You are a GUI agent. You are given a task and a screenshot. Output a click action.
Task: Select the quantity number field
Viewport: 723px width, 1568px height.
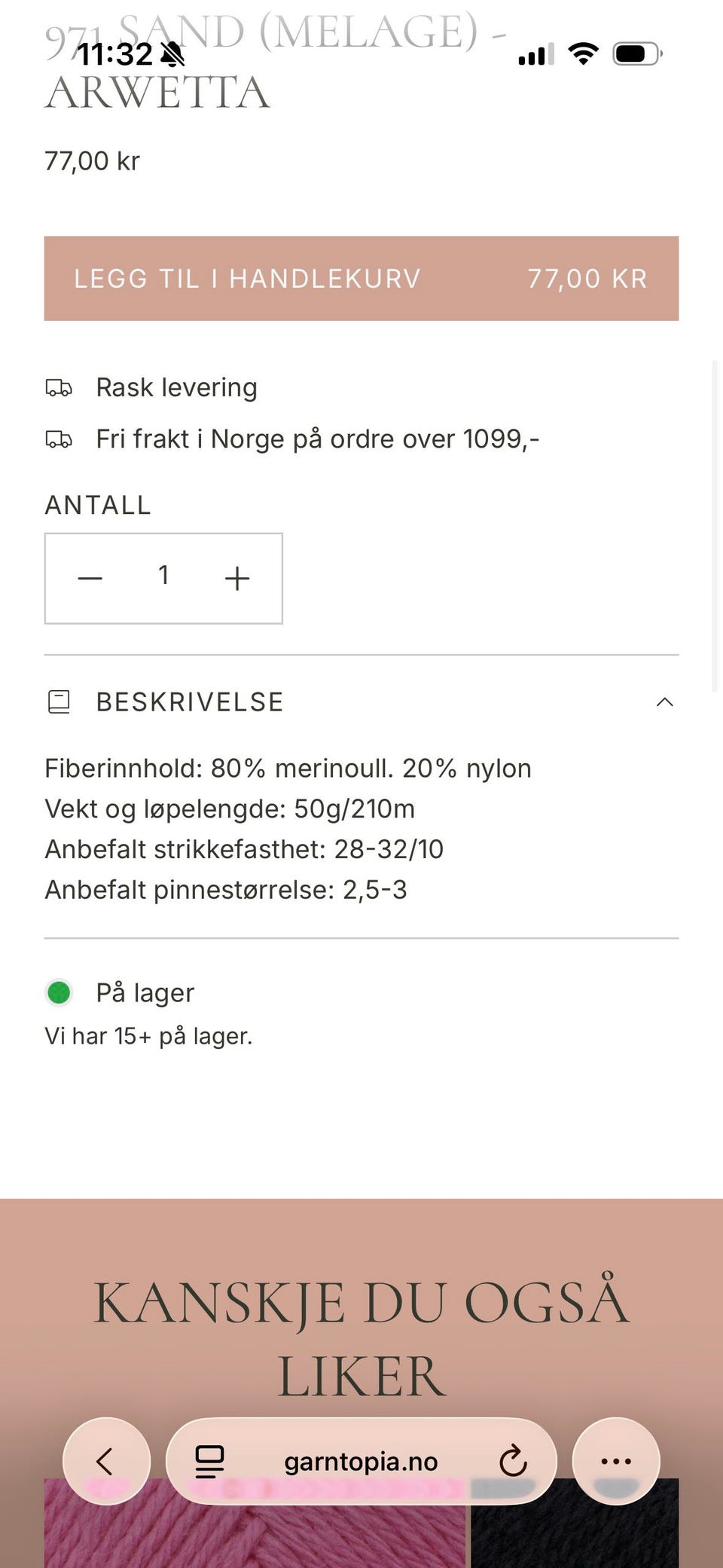(x=163, y=576)
